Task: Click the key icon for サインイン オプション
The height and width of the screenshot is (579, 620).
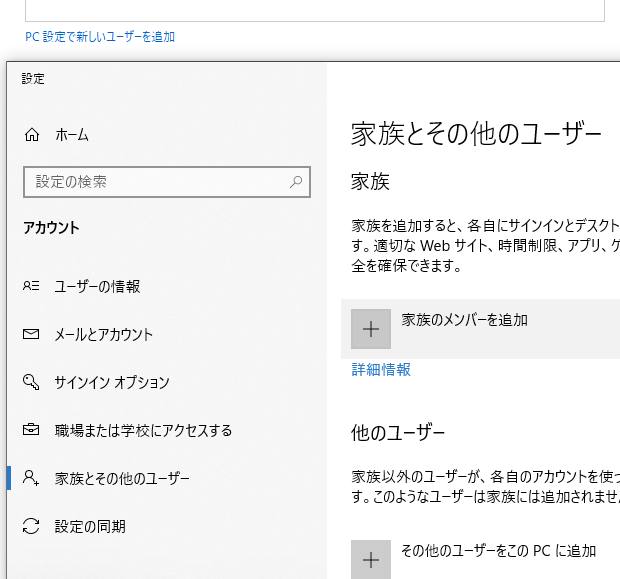Action: pos(31,382)
